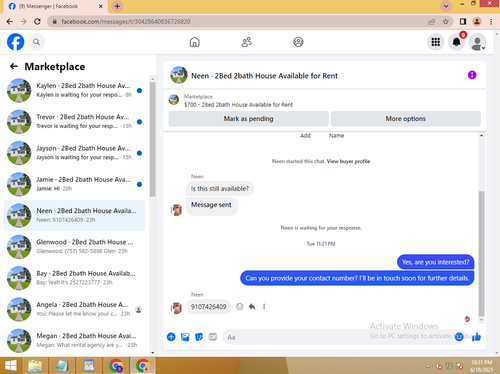Select the Neen conversation row
The height and width of the screenshot is (374, 500).
point(74,215)
